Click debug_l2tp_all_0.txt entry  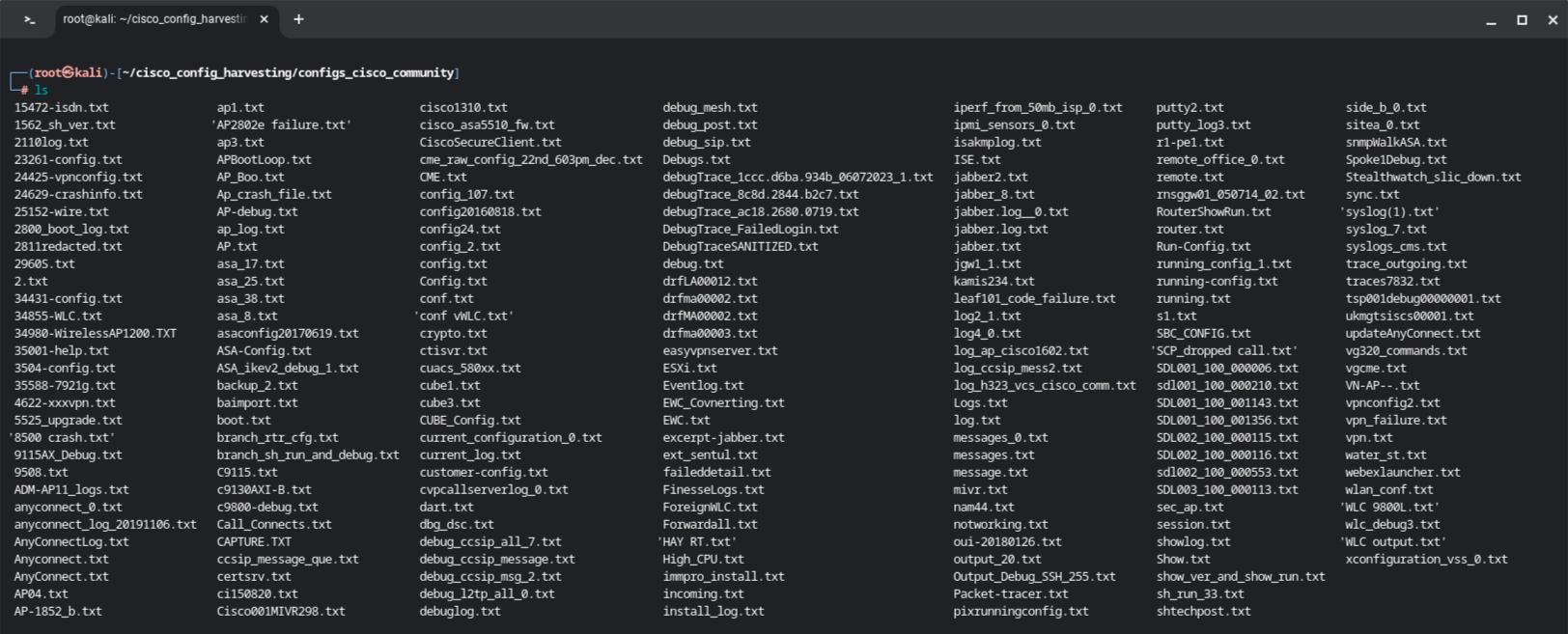(488, 594)
